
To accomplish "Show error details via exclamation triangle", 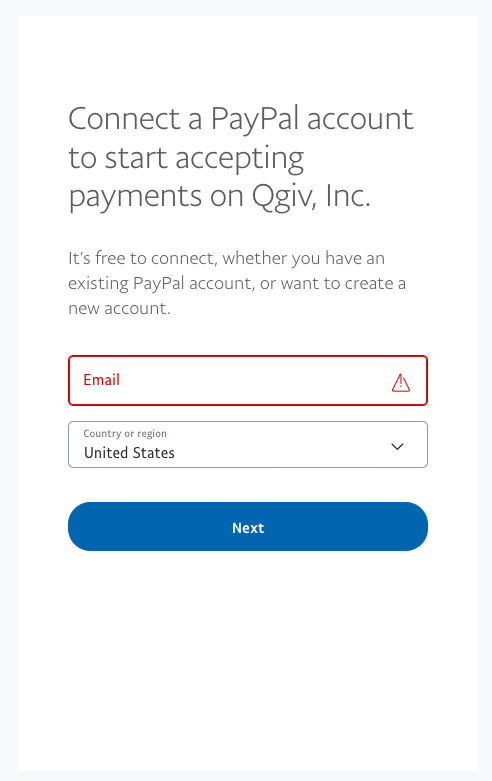I will pos(401,383).
